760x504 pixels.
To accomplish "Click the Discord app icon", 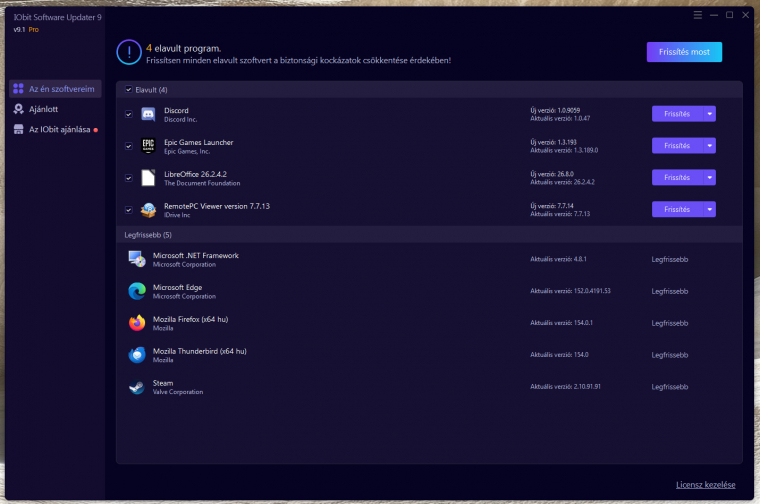I will (148, 114).
